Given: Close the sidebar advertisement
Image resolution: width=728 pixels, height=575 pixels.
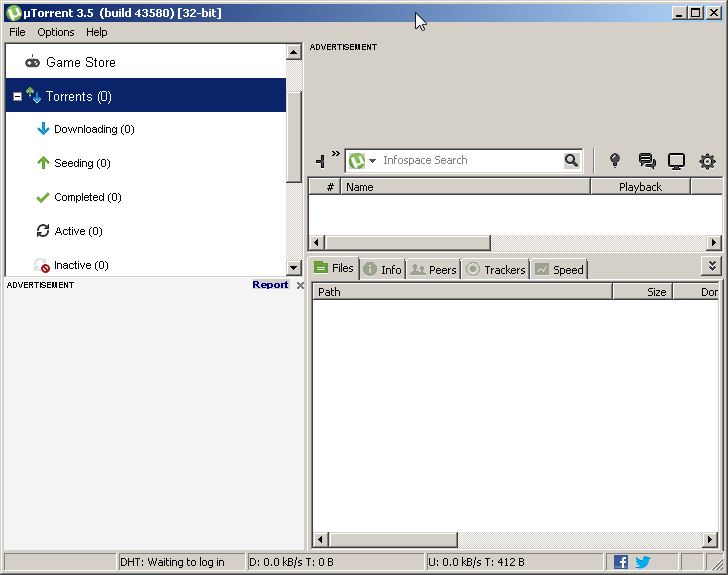Looking at the screenshot, I should point(300,285).
